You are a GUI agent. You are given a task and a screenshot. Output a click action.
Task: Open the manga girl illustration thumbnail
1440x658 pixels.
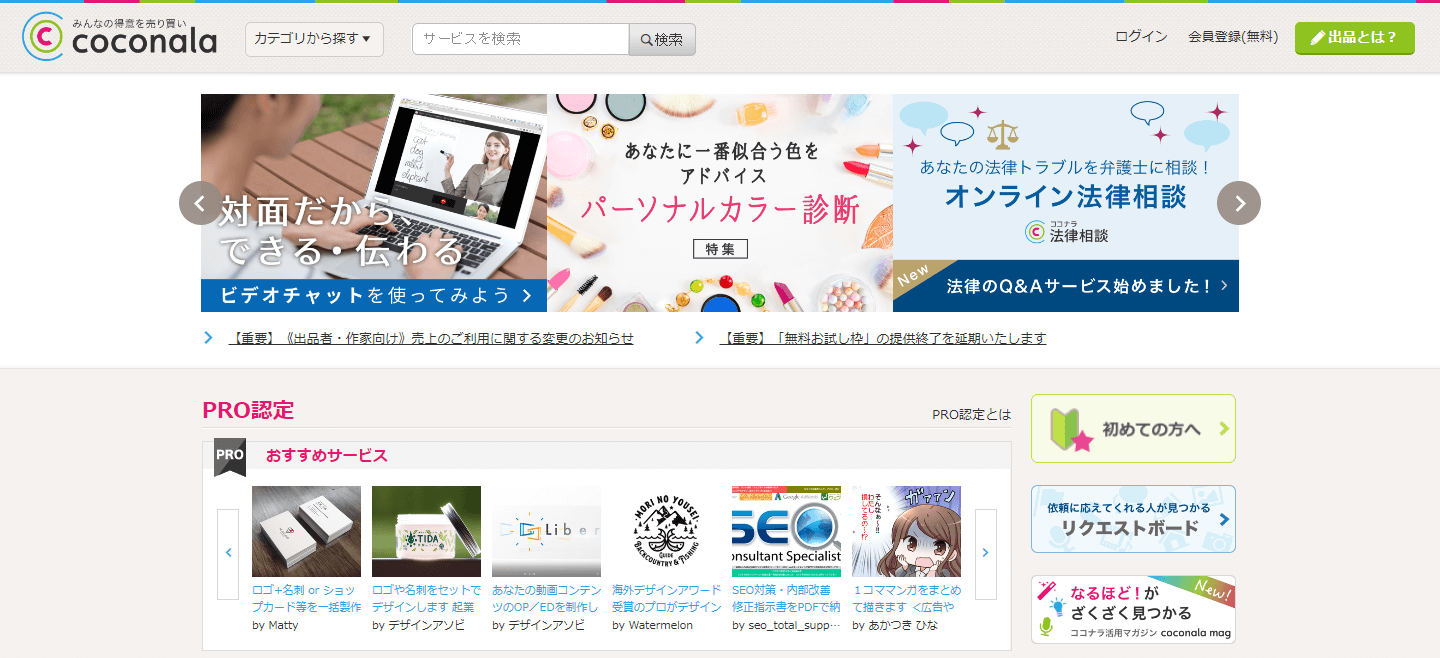906,531
